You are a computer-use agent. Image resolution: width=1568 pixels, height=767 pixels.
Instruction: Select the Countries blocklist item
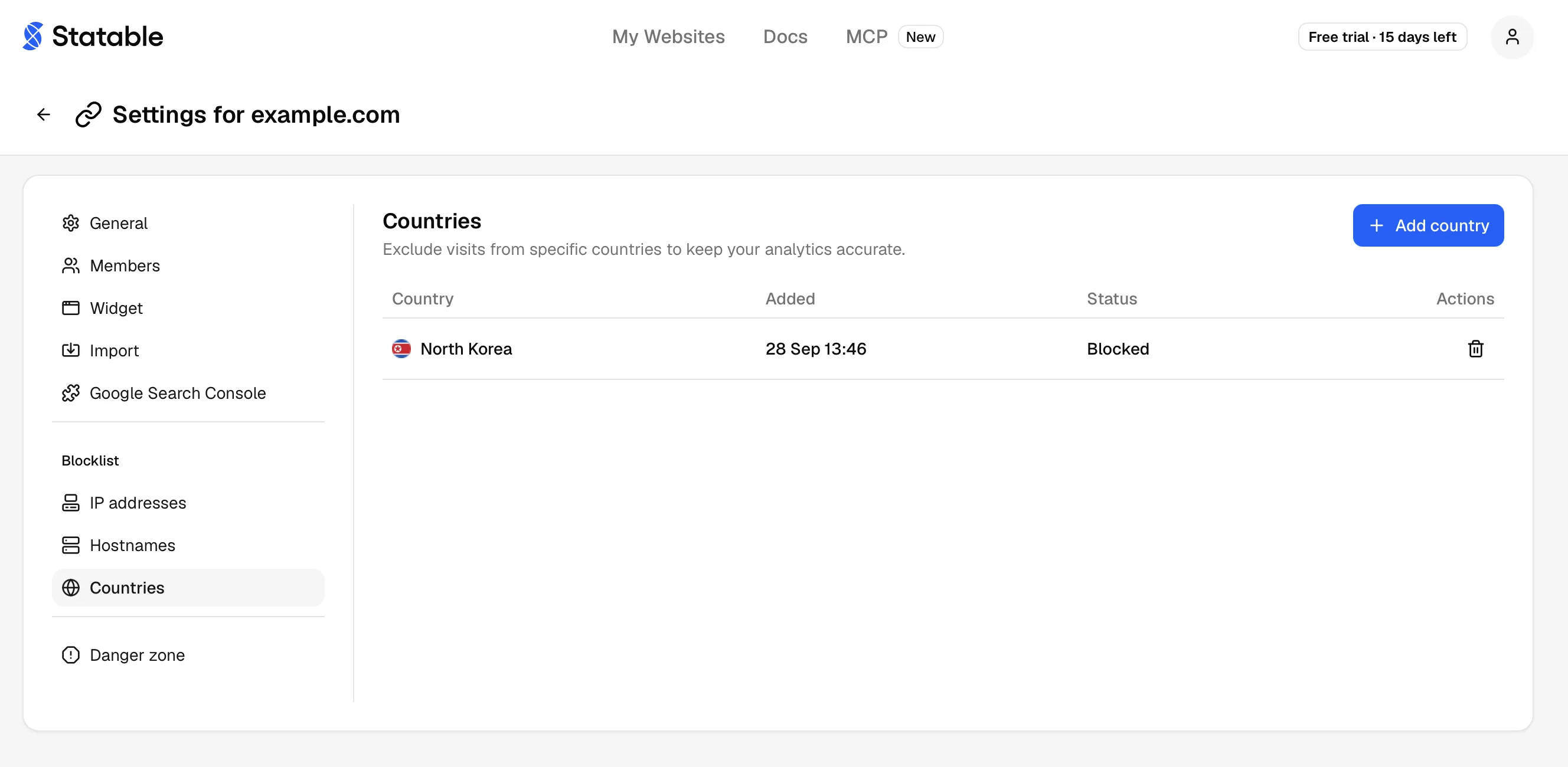(188, 588)
